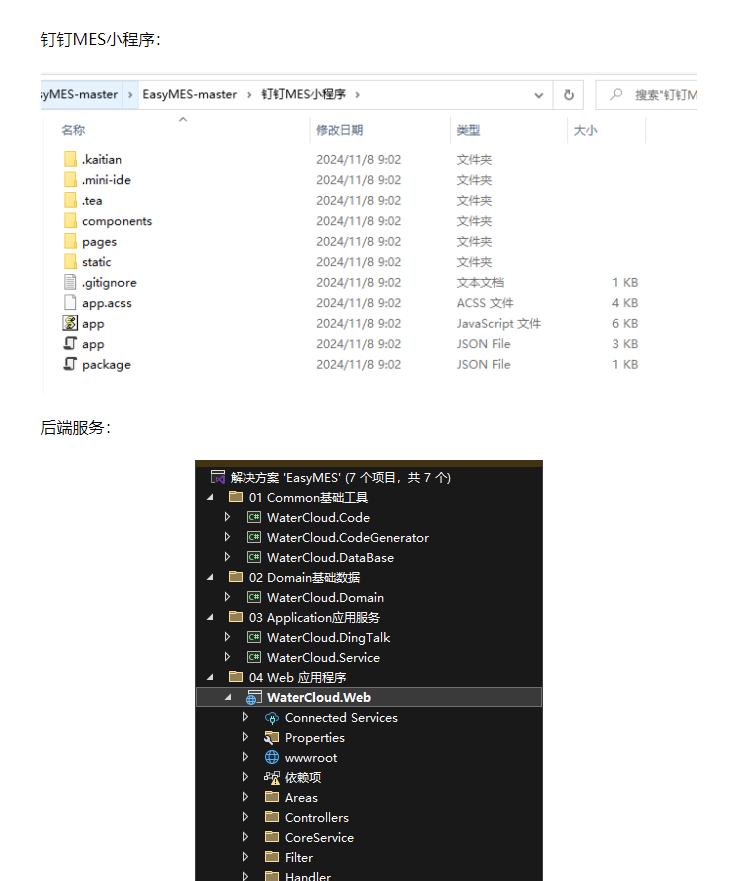Click the WaterCloud.Domain C# project icon
Image resolution: width=751 pixels, height=881 pixels.
tap(254, 597)
